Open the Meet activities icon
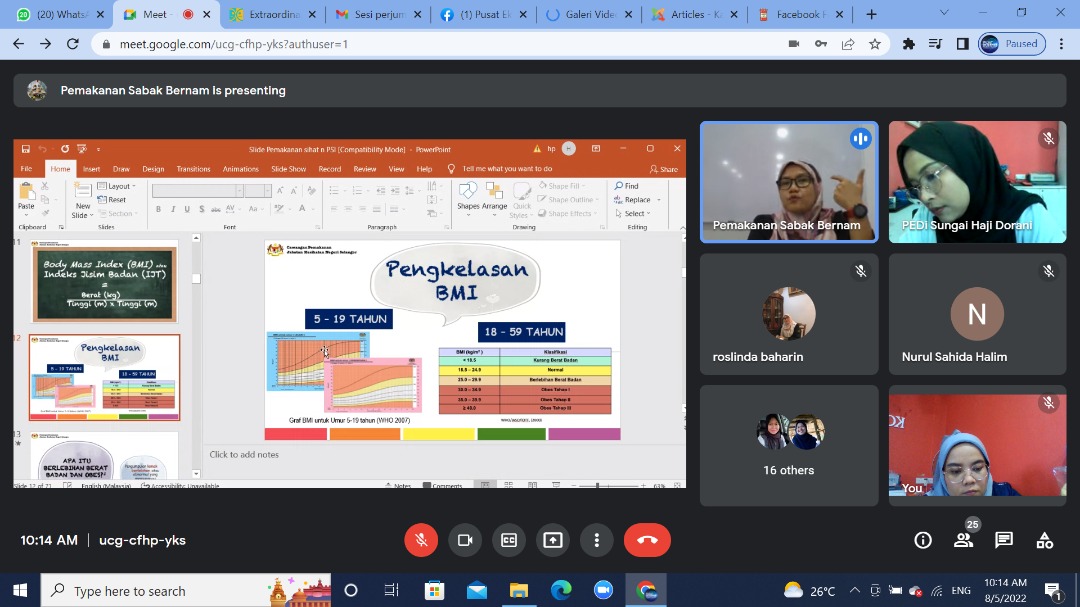Image resolution: width=1080 pixels, height=607 pixels. pos(1045,540)
